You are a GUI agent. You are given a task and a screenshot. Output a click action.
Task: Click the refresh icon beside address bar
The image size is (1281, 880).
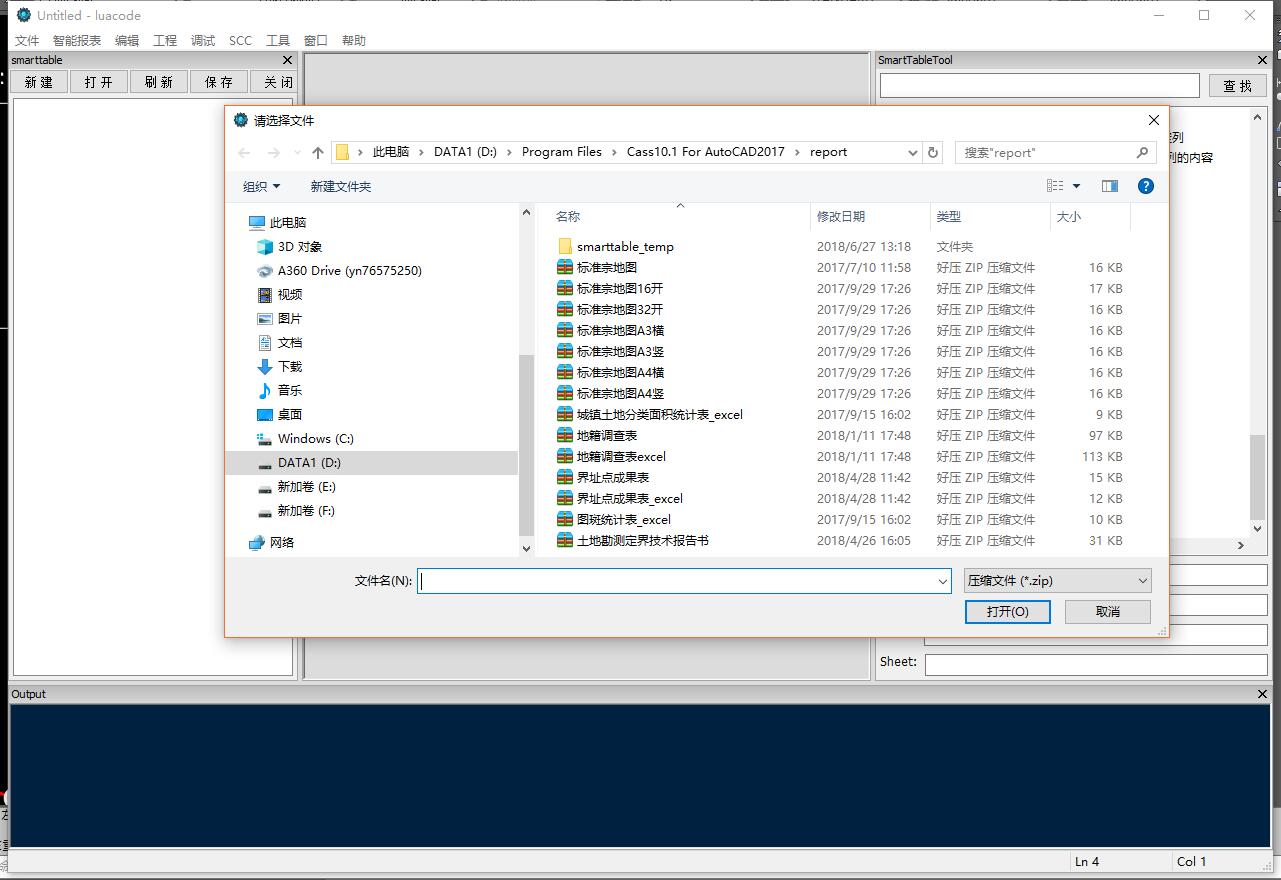933,152
